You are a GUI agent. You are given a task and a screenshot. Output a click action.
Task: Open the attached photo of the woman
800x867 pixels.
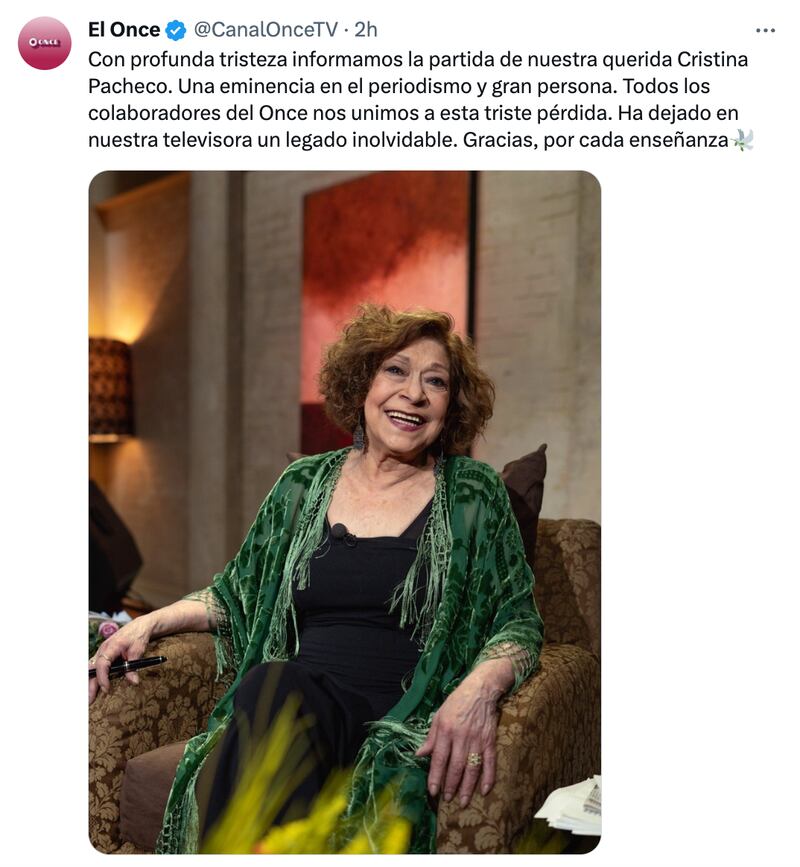pyautogui.click(x=344, y=512)
